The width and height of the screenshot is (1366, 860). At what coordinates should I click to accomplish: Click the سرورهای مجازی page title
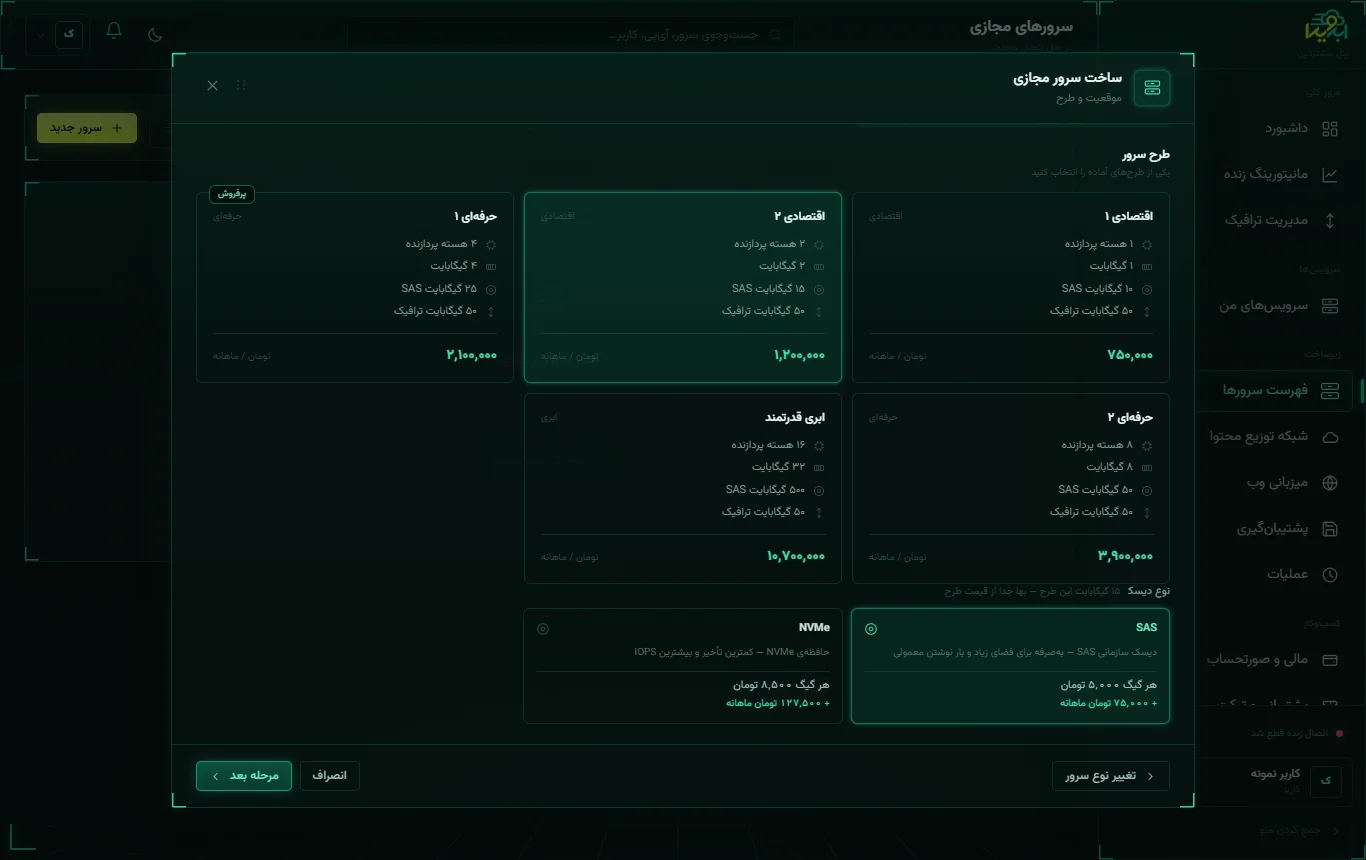1021,27
